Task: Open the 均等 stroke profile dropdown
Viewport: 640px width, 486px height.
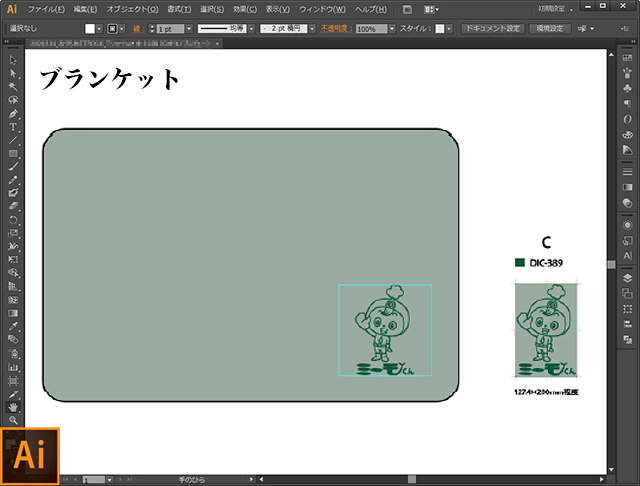Action: click(251, 29)
